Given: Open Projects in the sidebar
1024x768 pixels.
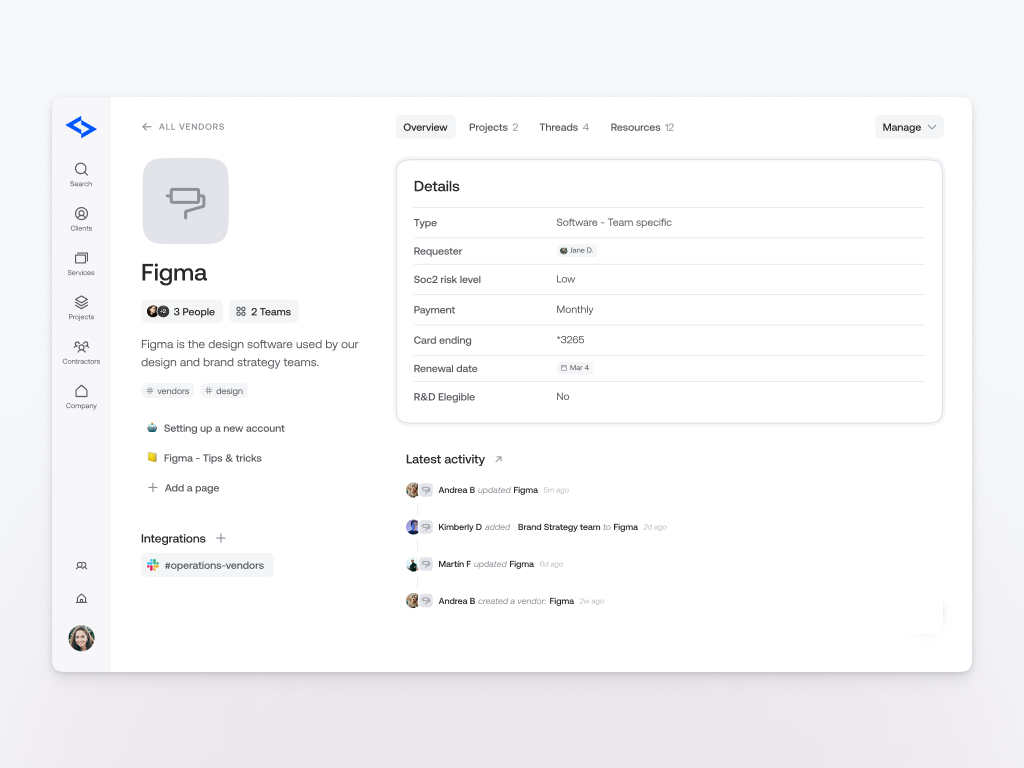Looking at the screenshot, I should [81, 308].
